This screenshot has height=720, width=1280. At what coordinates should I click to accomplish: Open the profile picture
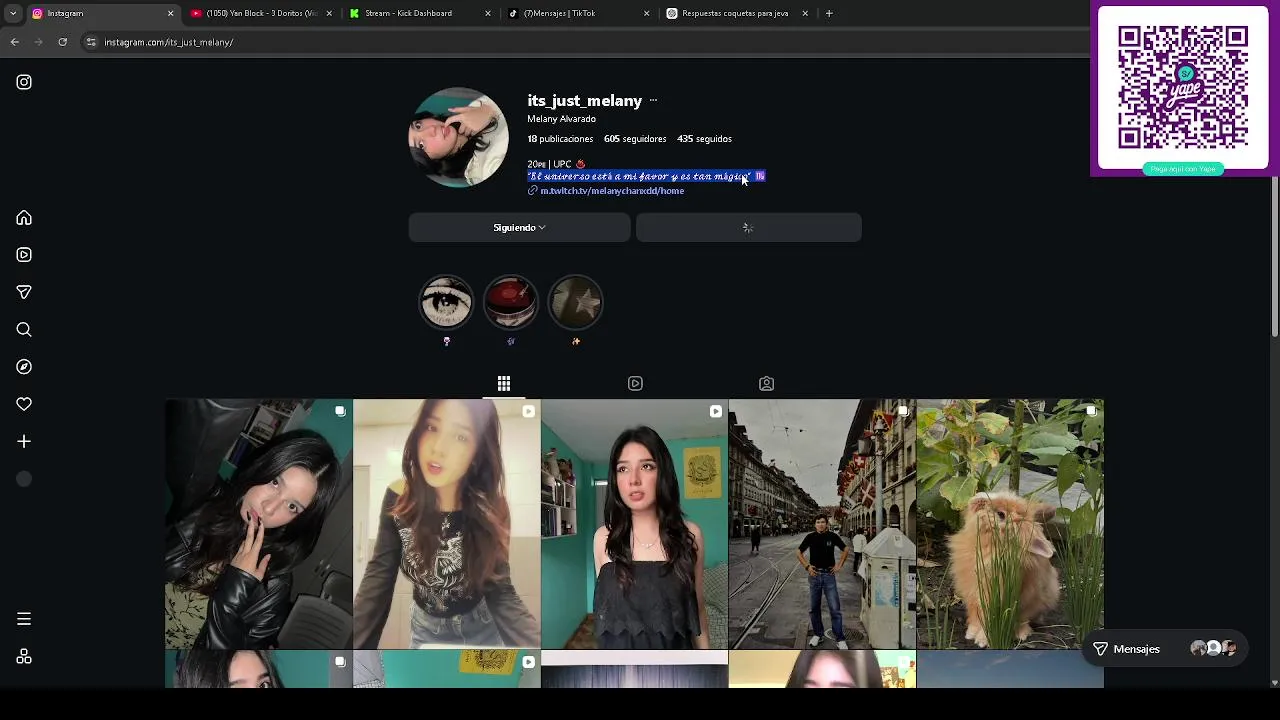458,137
